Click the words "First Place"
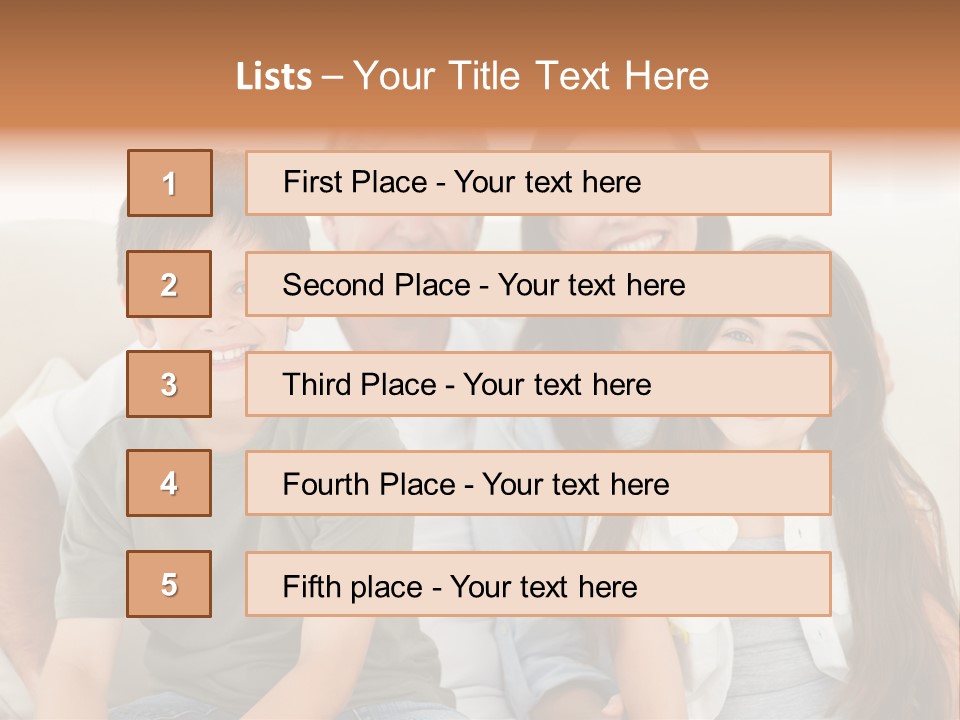Viewport: 960px width, 720px height. [x=356, y=182]
